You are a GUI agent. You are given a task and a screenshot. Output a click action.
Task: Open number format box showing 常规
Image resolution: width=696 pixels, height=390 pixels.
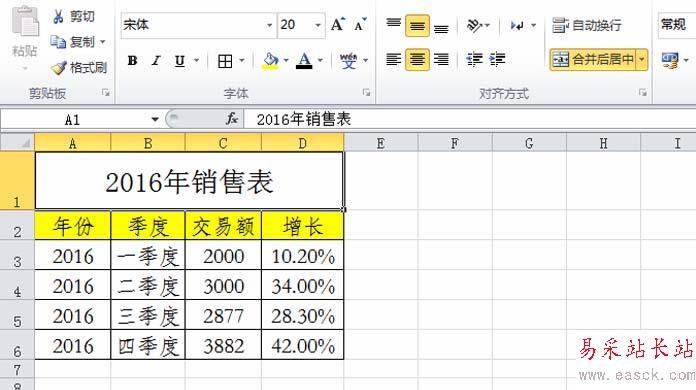pyautogui.click(x=676, y=25)
